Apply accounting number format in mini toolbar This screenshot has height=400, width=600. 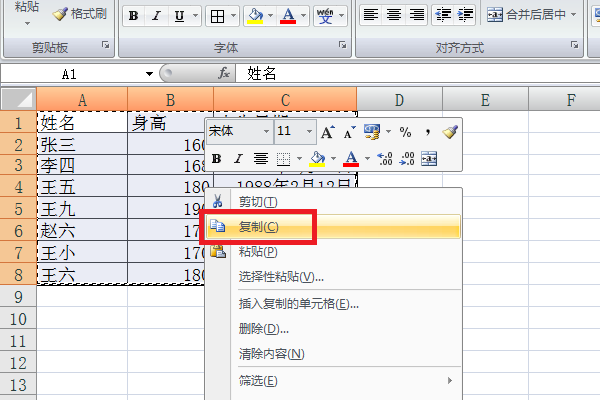[x=372, y=132]
